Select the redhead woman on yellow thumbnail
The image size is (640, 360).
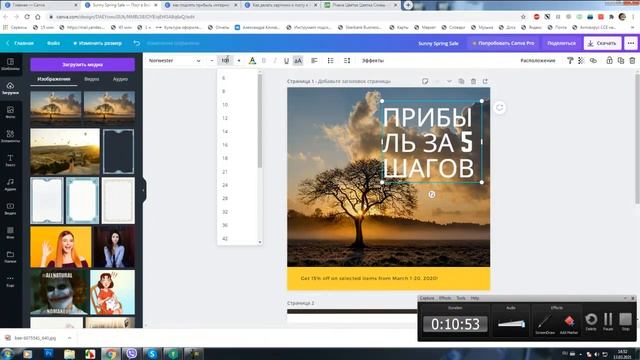pyautogui.click(x=61, y=247)
